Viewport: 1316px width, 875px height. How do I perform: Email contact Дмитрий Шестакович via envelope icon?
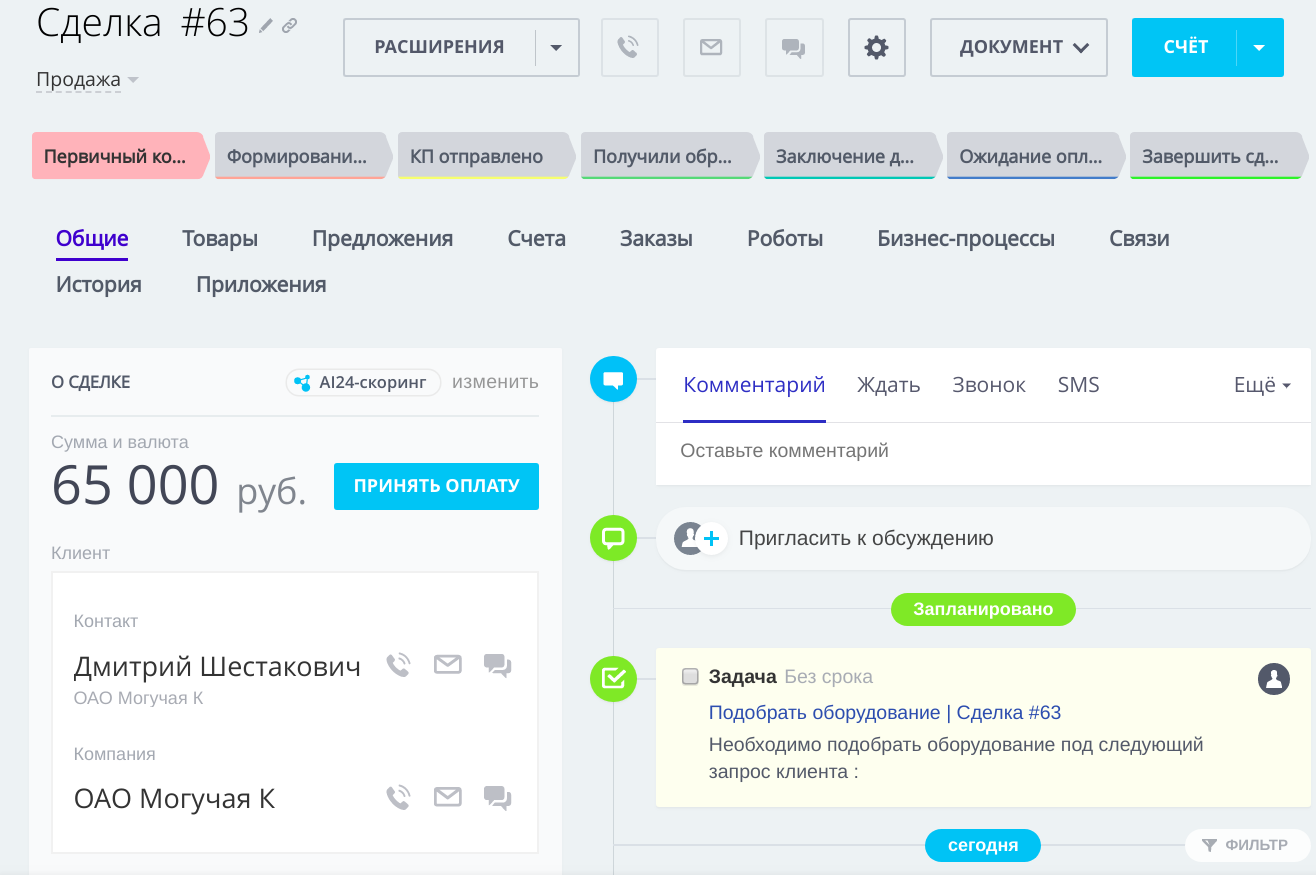point(448,665)
